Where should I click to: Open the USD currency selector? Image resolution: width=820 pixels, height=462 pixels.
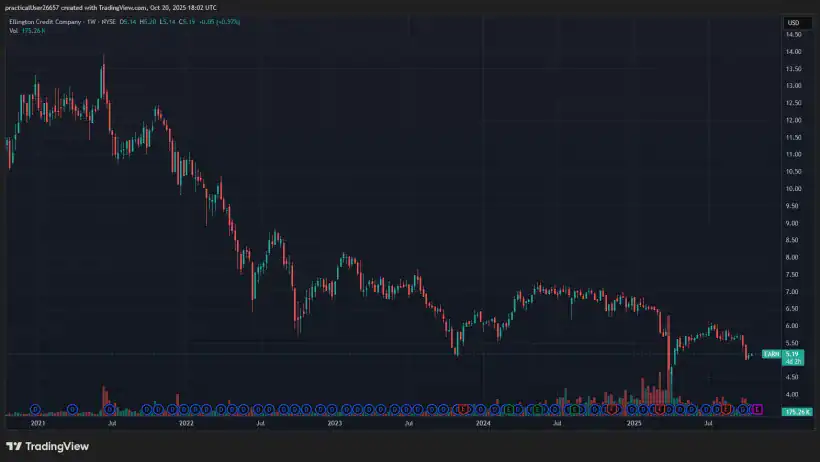[x=794, y=22]
